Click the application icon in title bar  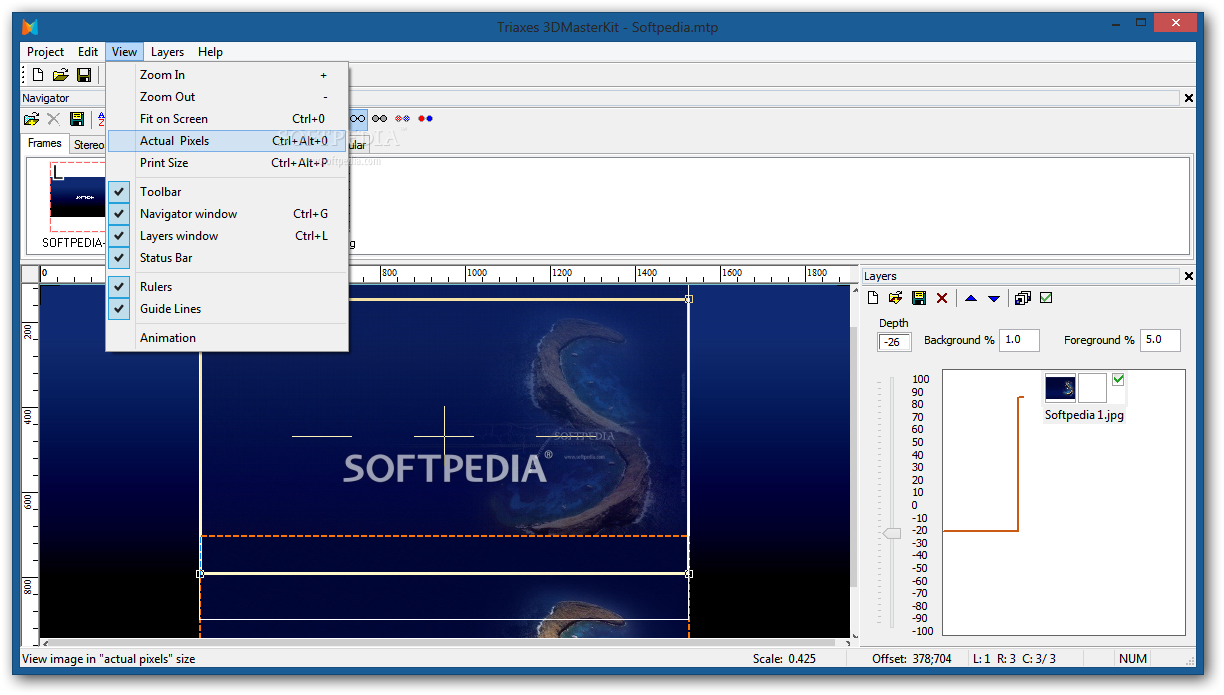coord(31,27)
